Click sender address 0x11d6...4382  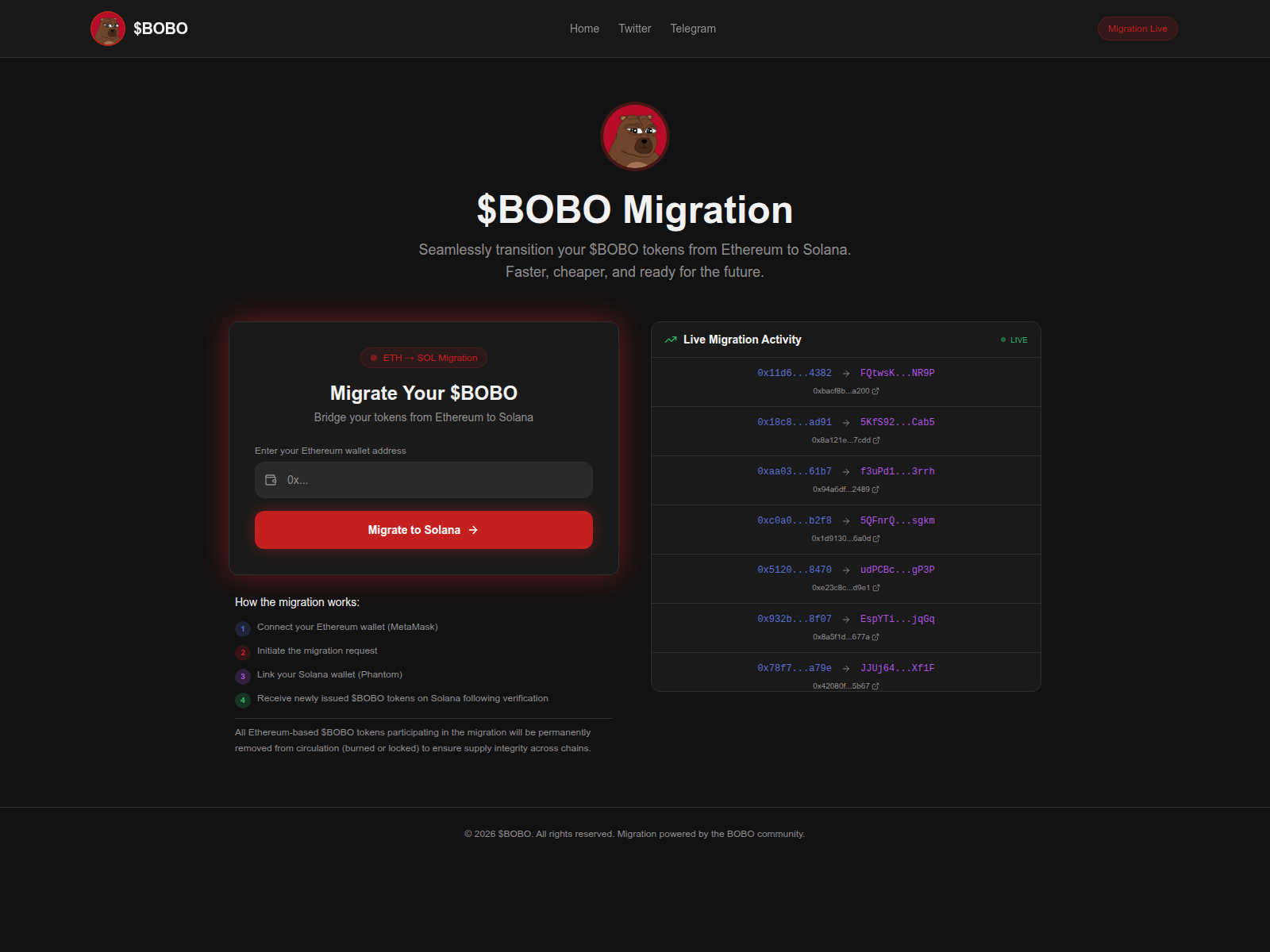pyautogui.click(x=794, y=373)
